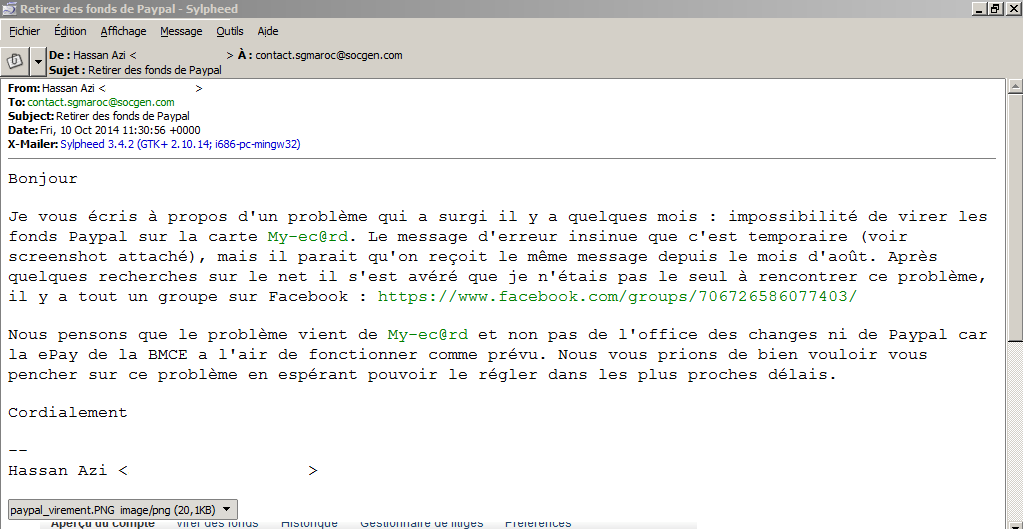This screenshot has height=529, width=1023.
Task: Click the second My-ec@rd link after 'vient de'
Action: pos(427,335)
